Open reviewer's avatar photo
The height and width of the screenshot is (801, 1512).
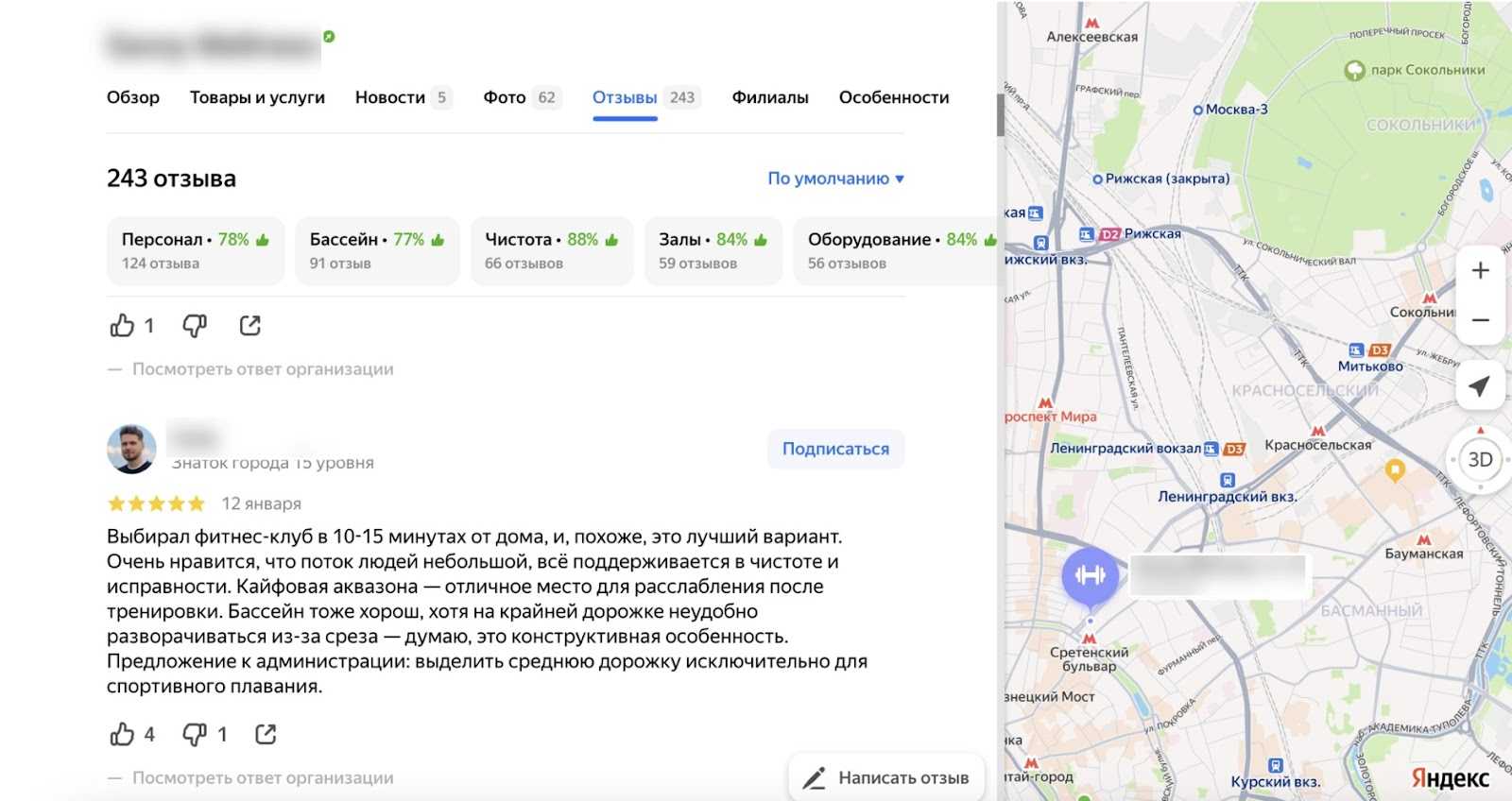pyautogui.click(x=131, y=449)
